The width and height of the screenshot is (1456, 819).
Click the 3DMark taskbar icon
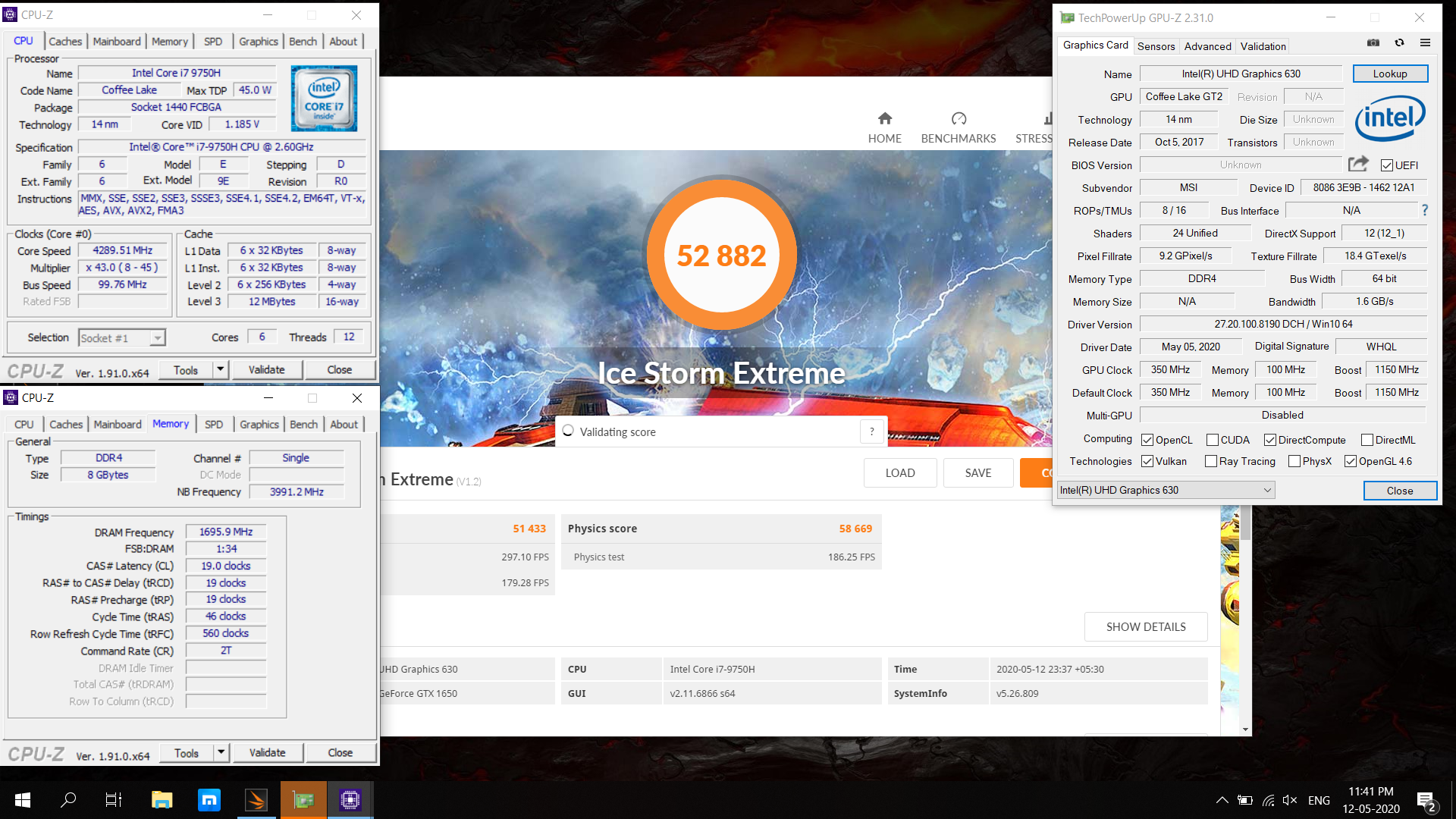coord(256,800)
